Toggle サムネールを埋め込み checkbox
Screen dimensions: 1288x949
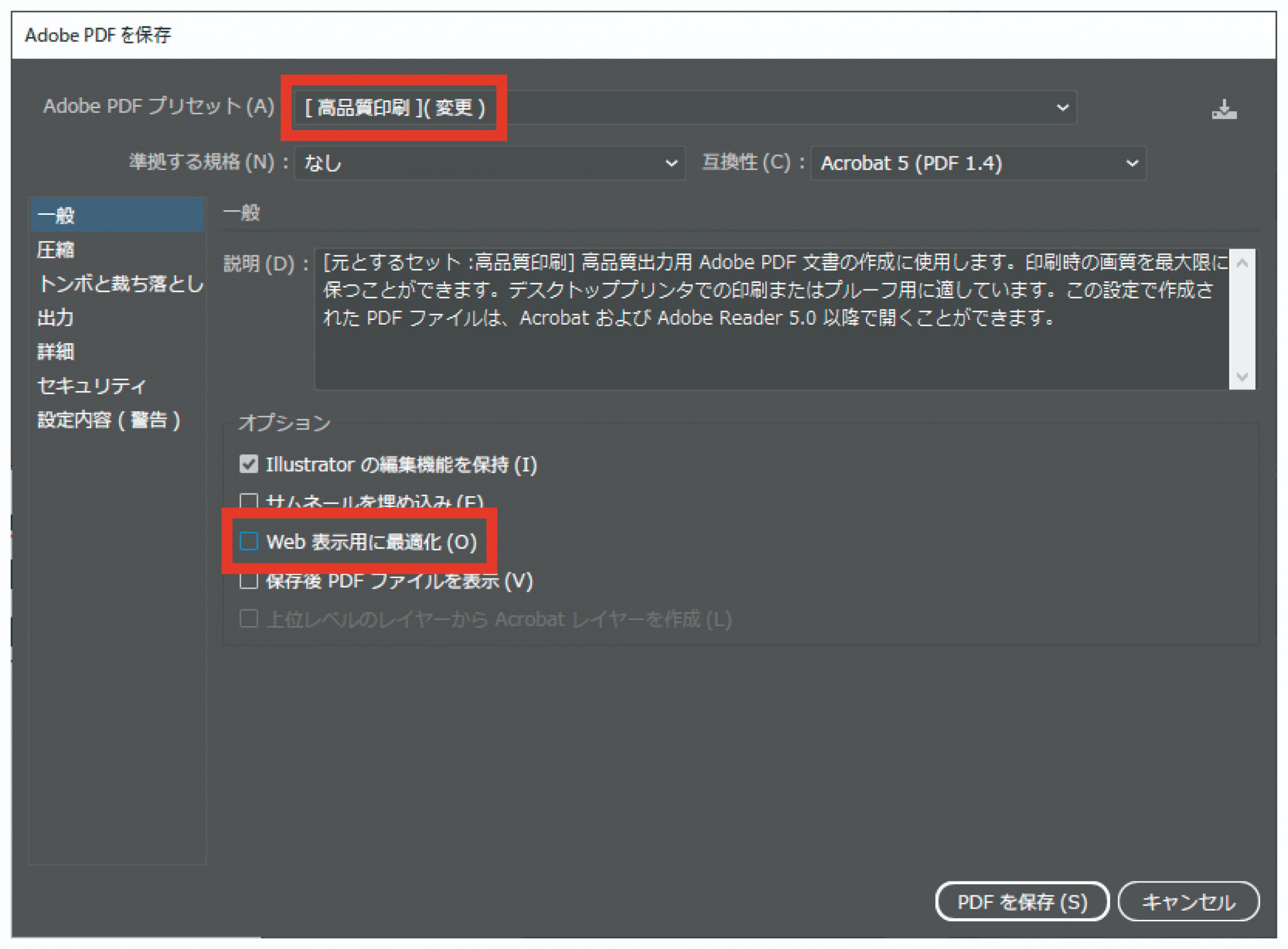click(x=249, y=502)
